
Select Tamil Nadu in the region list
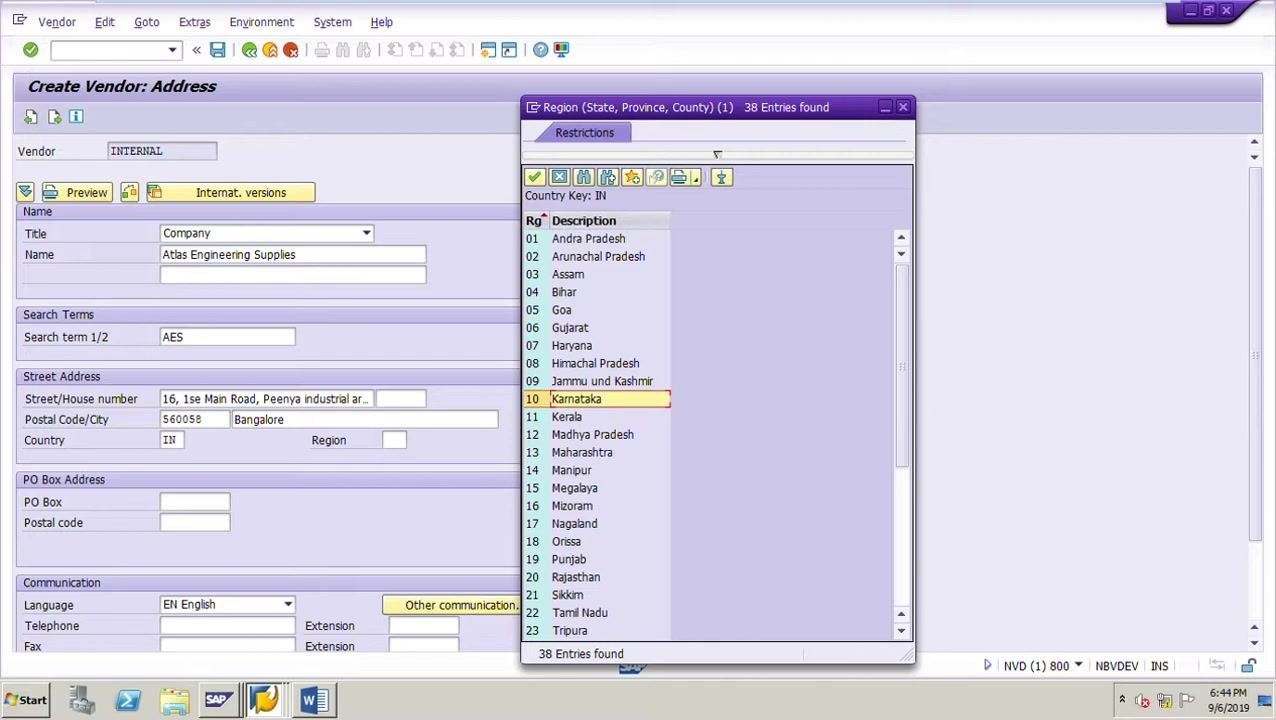pos(579,613)
